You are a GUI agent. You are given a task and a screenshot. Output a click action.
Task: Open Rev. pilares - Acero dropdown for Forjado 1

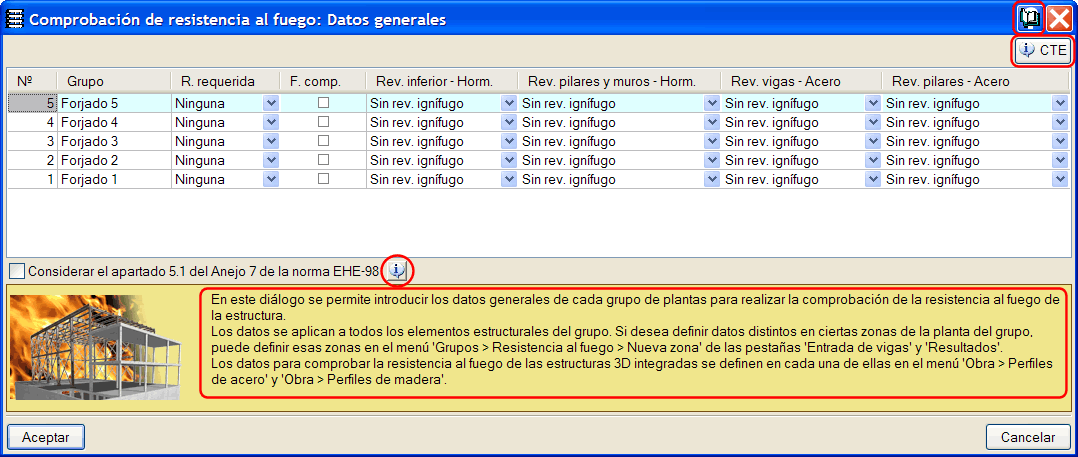(x=1059, y=180)
